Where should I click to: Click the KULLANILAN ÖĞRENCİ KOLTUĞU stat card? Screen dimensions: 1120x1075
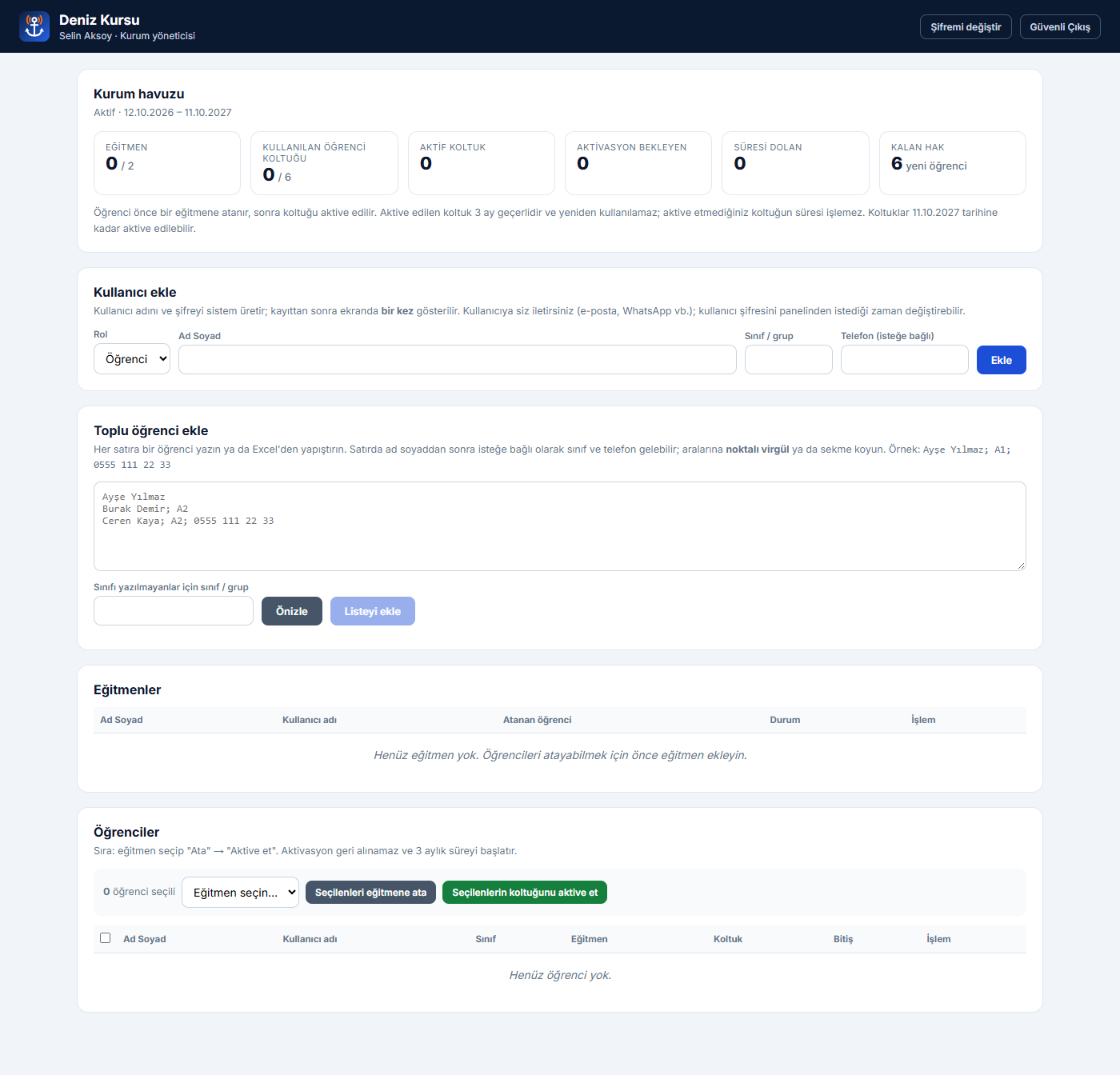[324, 163]
